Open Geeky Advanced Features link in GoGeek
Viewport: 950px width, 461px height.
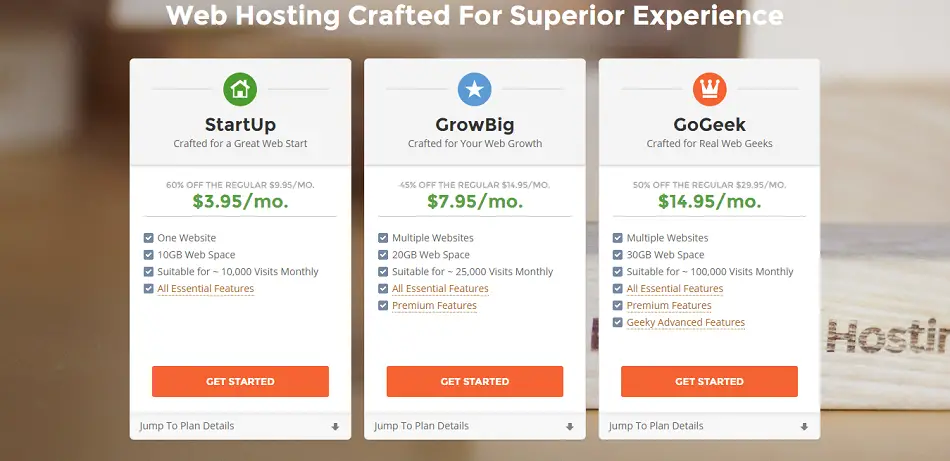pos(686,323)
